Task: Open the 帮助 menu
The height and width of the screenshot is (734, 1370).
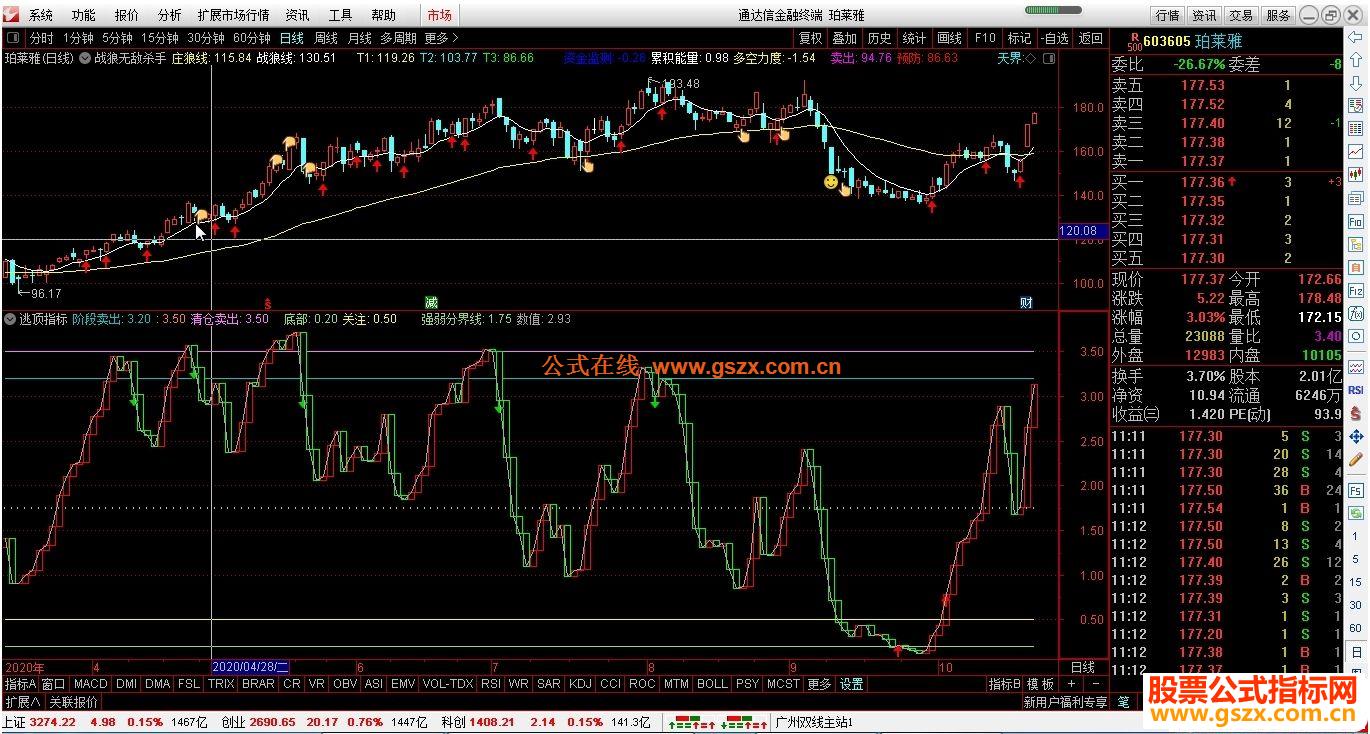Action: [383, 15]
